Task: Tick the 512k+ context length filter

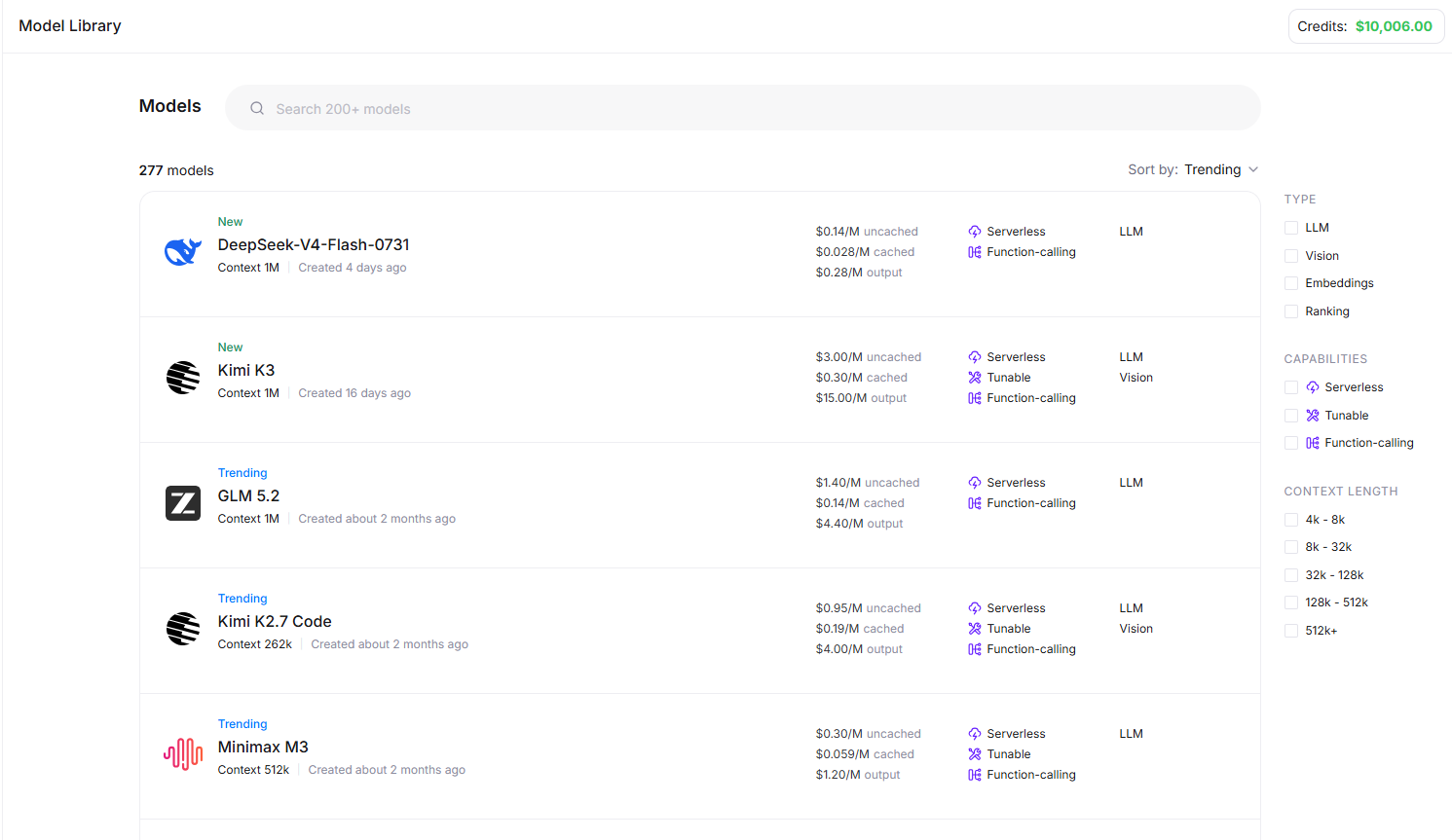Action: [1291, 631]
